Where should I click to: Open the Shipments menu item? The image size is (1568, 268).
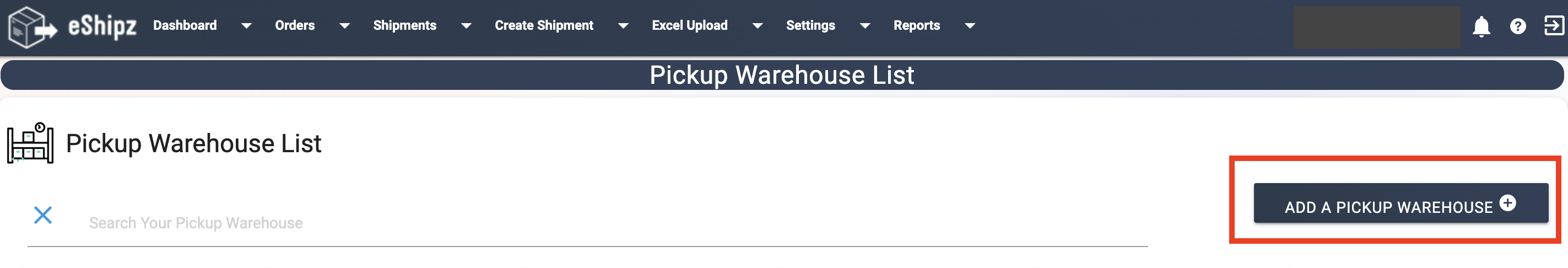[x=404, y=25]
